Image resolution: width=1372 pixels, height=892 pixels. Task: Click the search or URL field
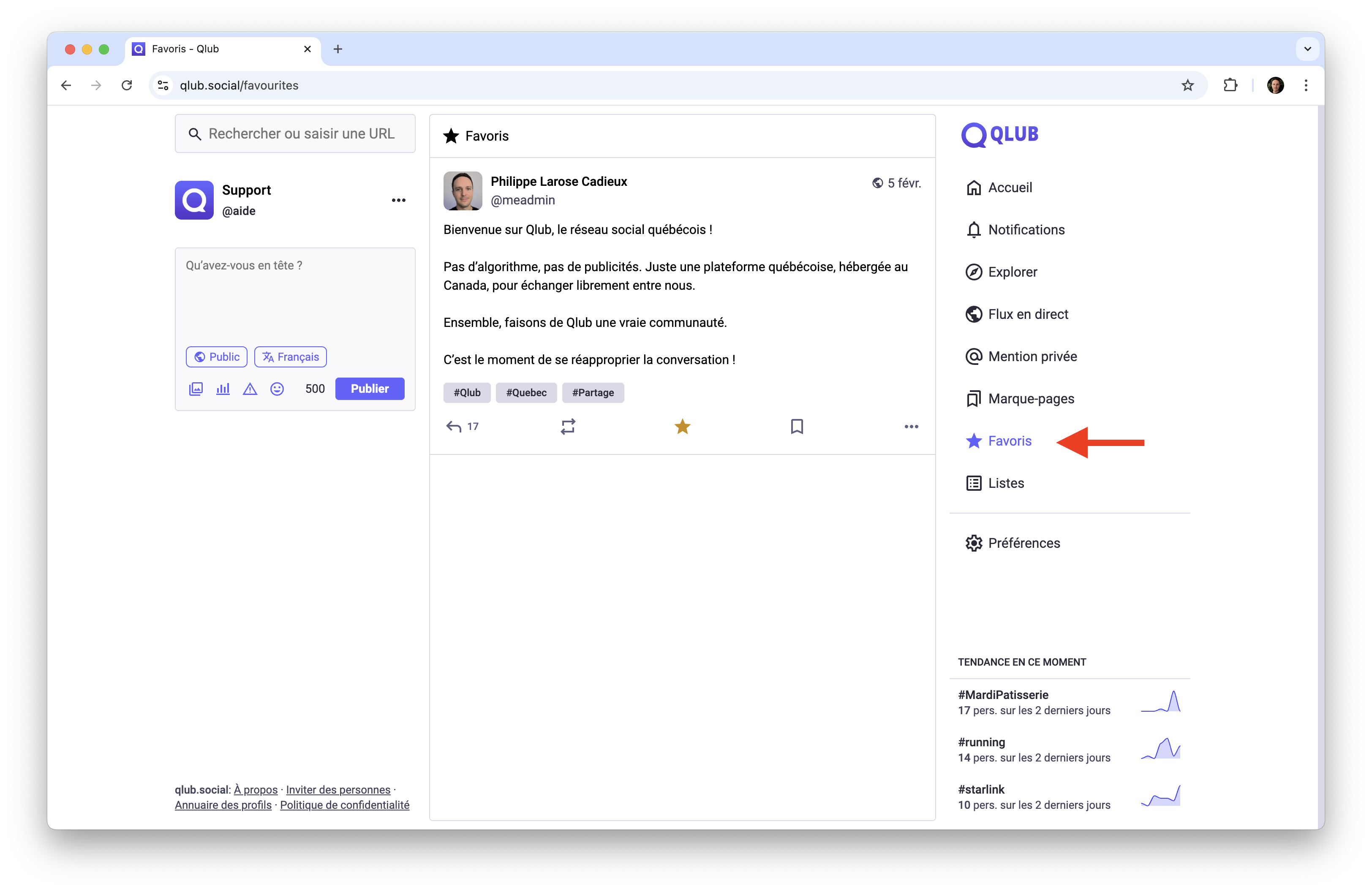tap(294, 134)
